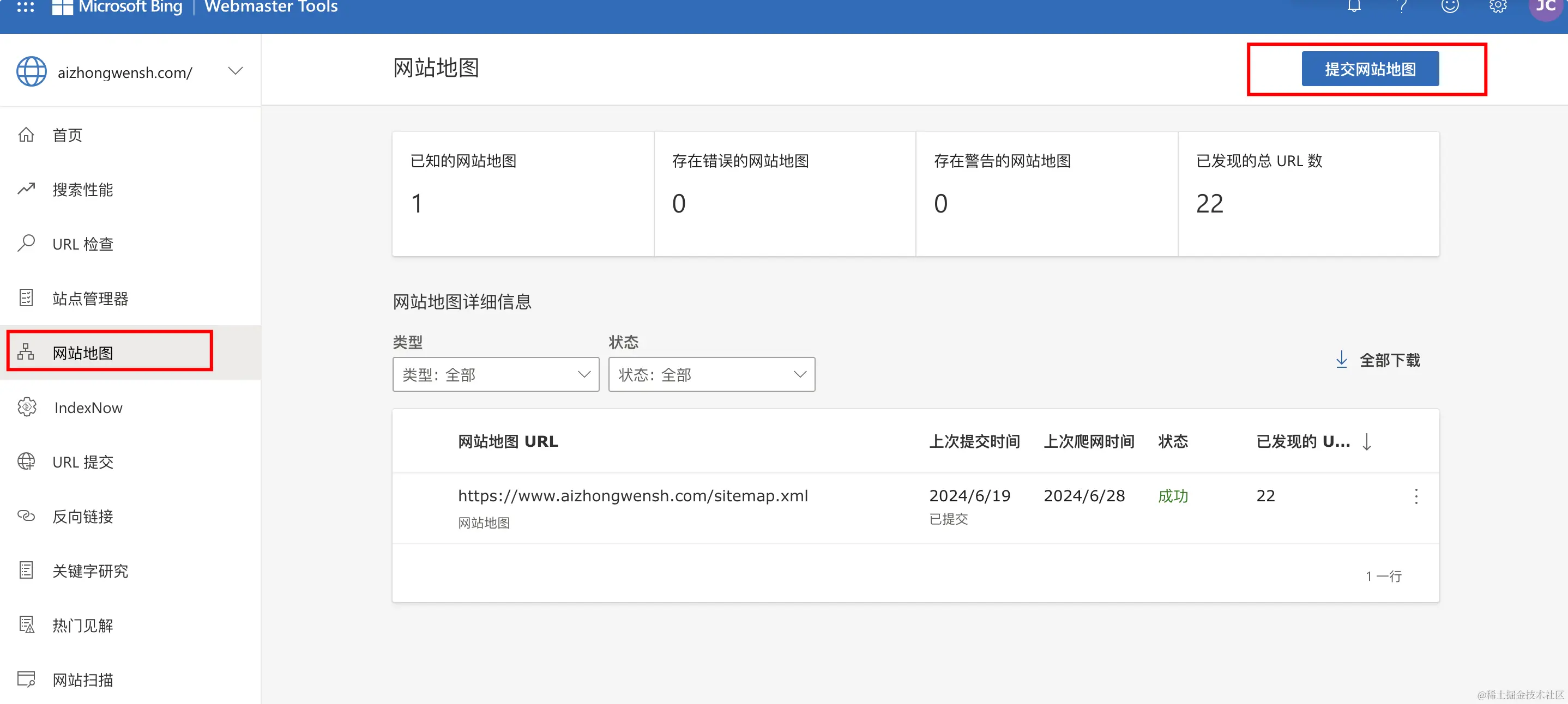Click the download arrow icon
The height and width of the screenshot is (704, 1568).
pyautogui.click(x=1341, y=360)
